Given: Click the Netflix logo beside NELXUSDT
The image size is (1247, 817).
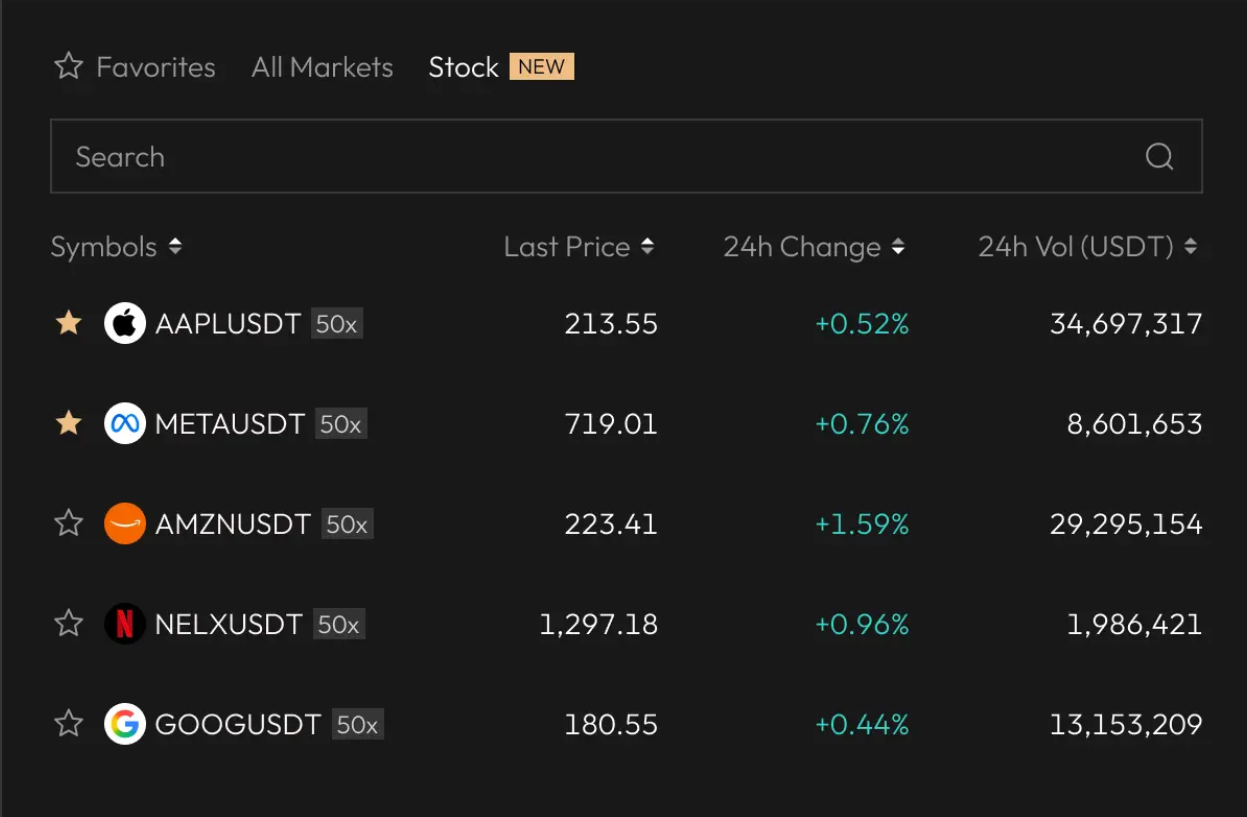Looking at the screenshot, I should (124, 622).
